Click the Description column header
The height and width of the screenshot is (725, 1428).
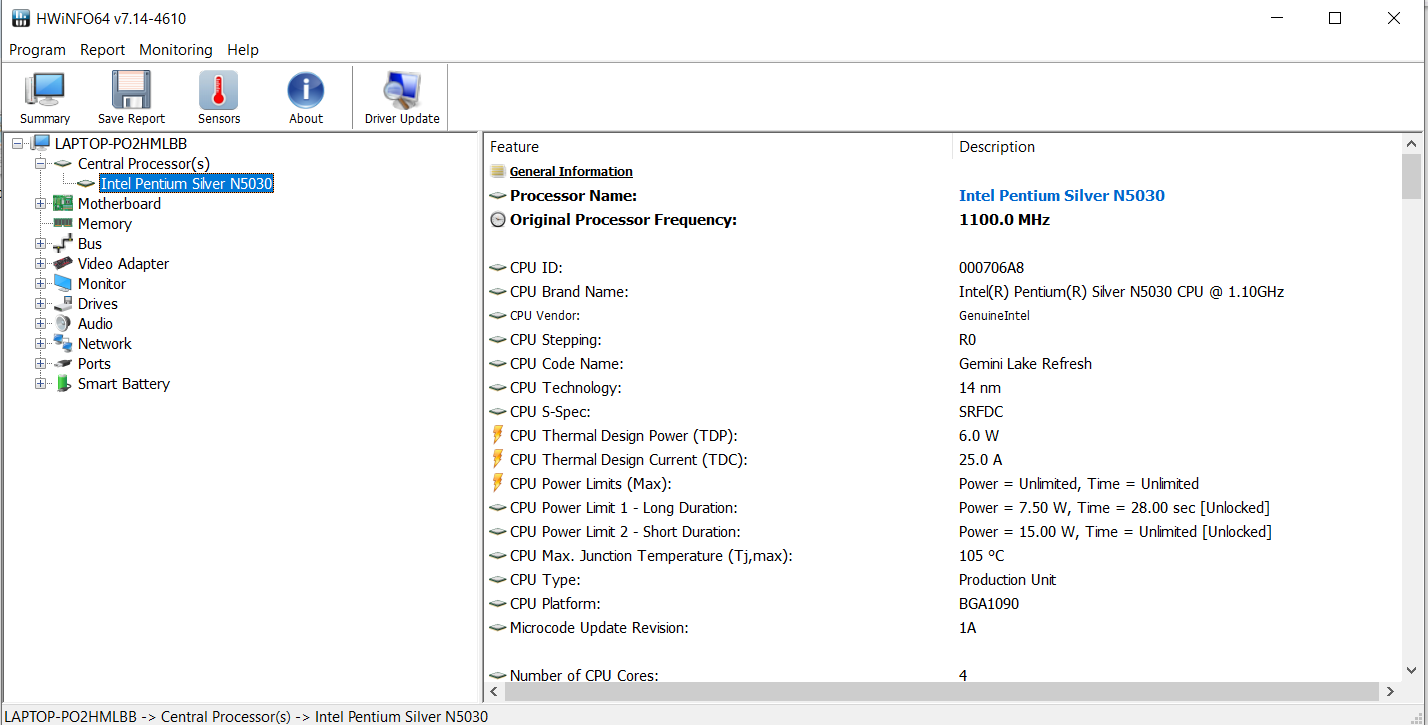pos(997,147)
